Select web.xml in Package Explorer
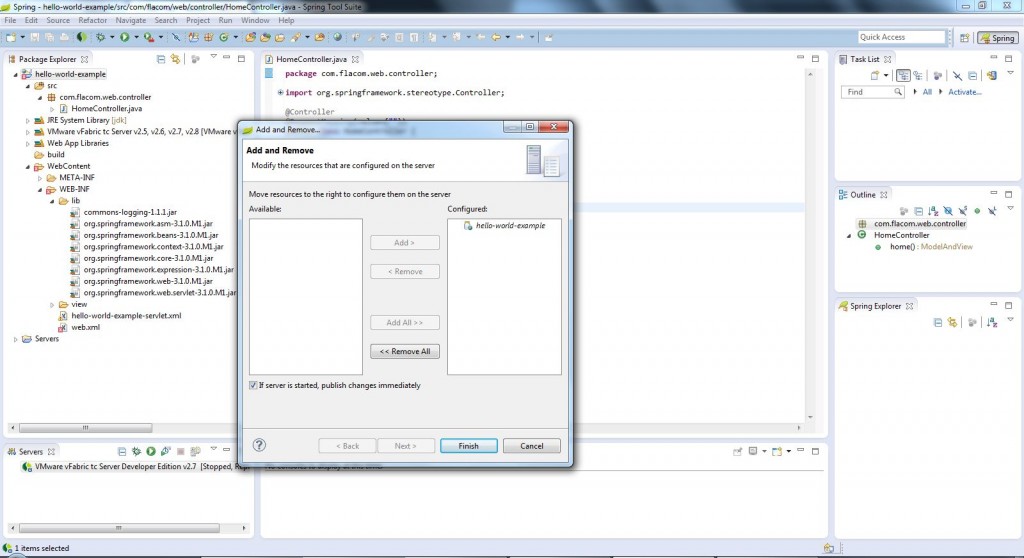 click(x=79, y=327)
